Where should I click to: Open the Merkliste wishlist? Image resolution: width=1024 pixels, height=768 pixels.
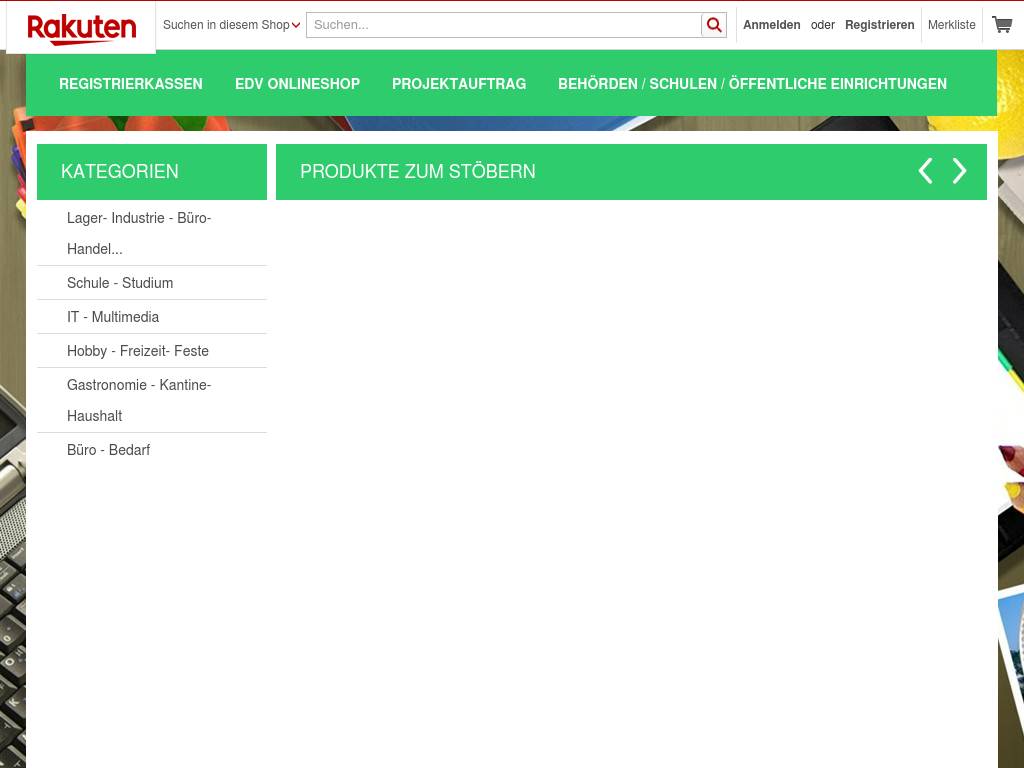point(951,25)
